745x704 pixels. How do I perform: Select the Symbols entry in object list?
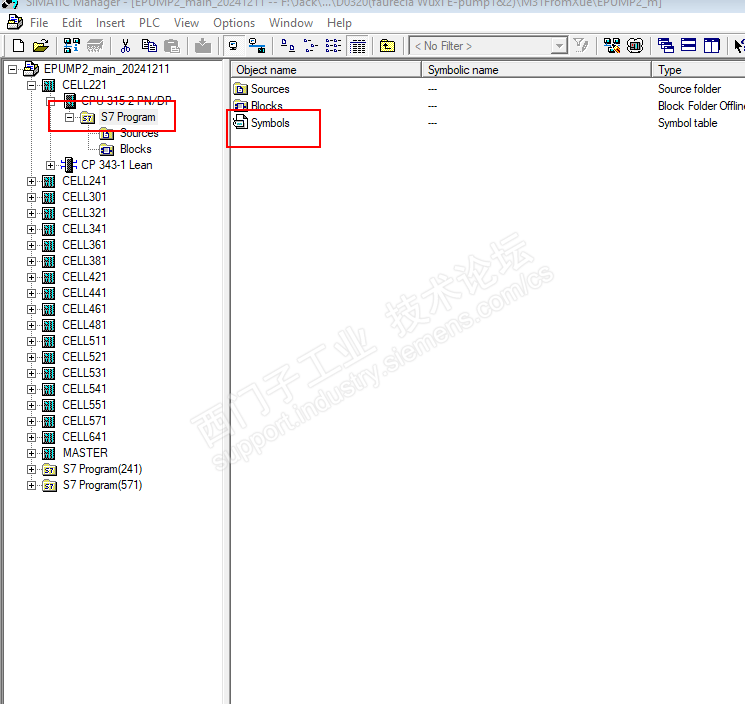270,123
